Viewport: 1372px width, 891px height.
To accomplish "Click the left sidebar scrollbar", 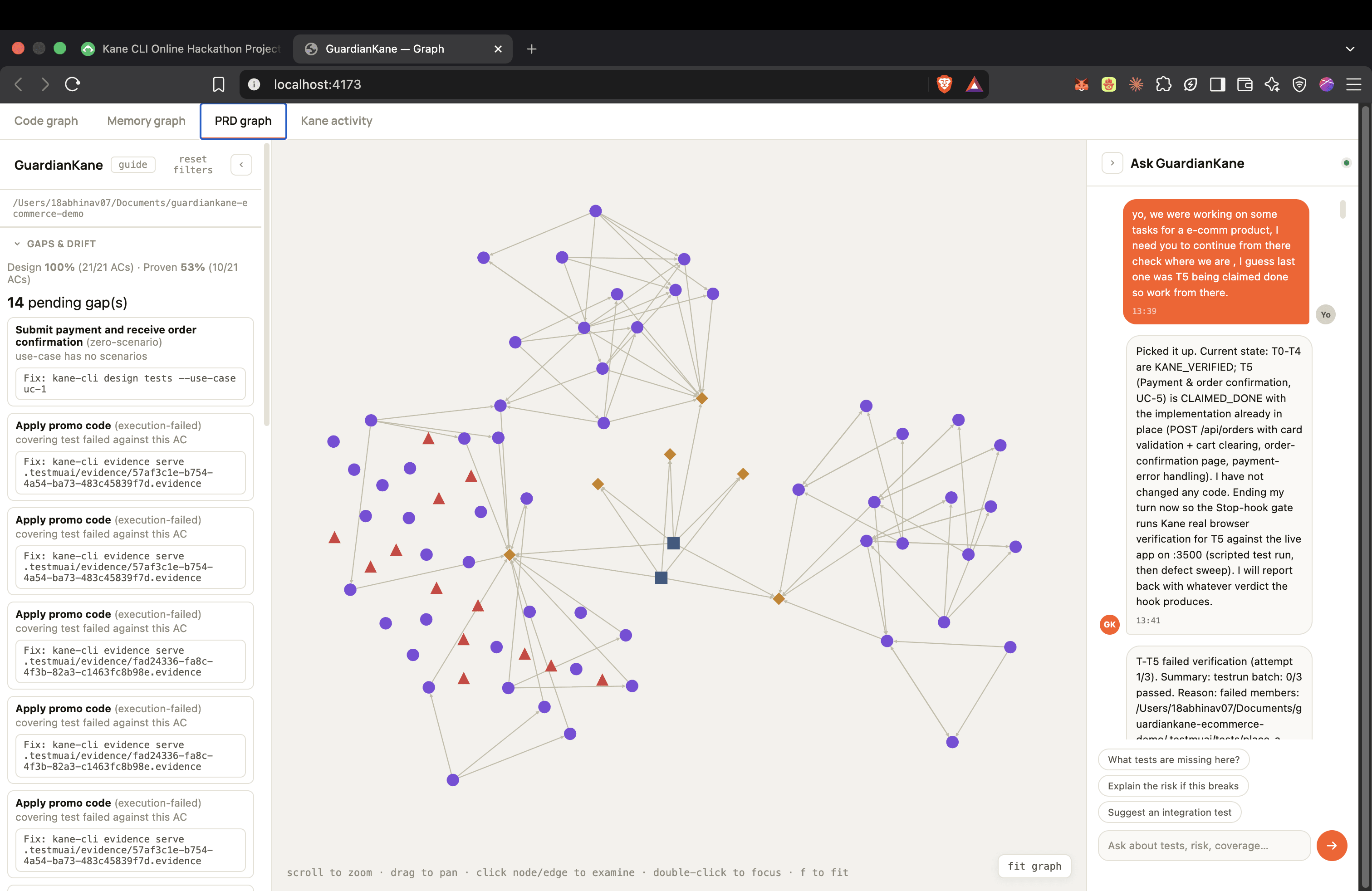I will pyautogui.click(x=267, y=285).
